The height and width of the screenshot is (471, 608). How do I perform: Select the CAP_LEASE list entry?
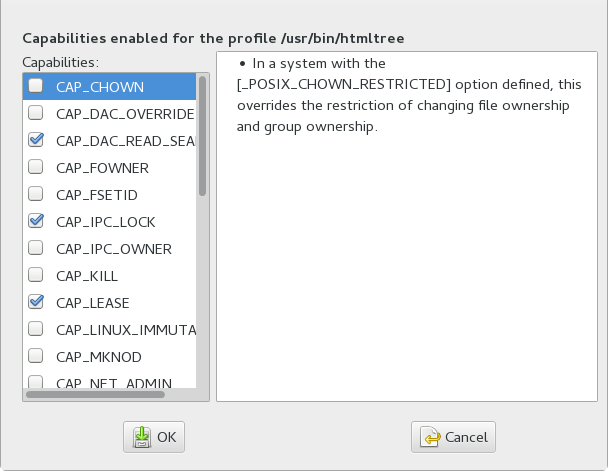pyautogui.click(x=92, y=302)
